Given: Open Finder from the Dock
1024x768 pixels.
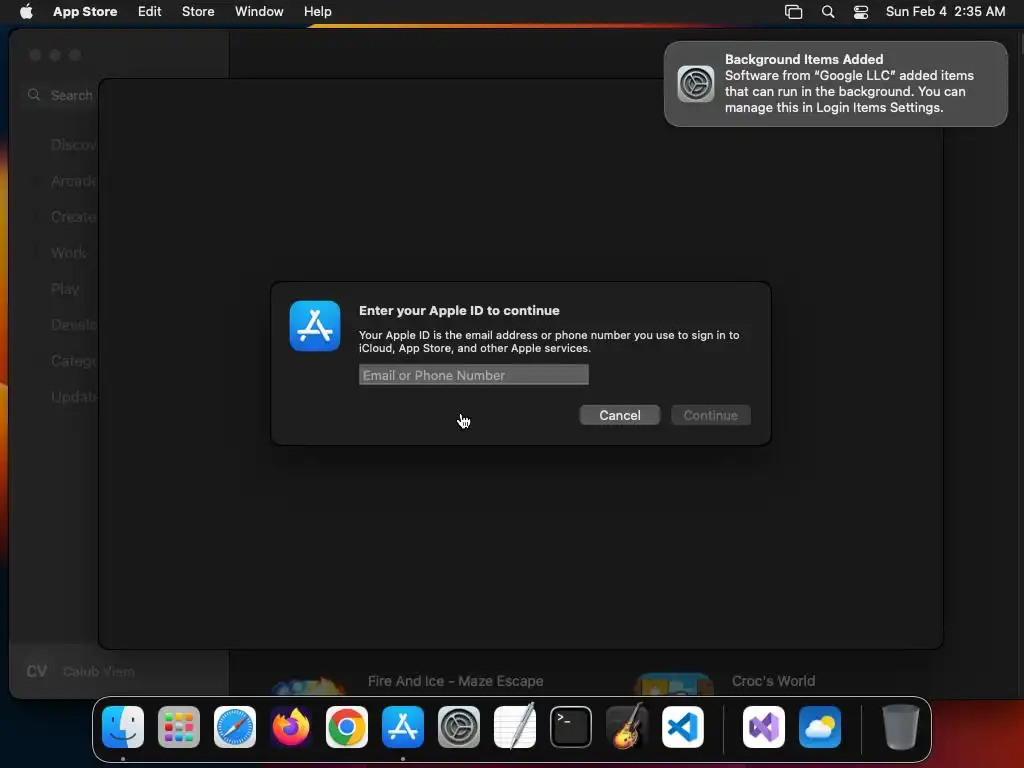Looking at the screenshot, I should [123, 727].
